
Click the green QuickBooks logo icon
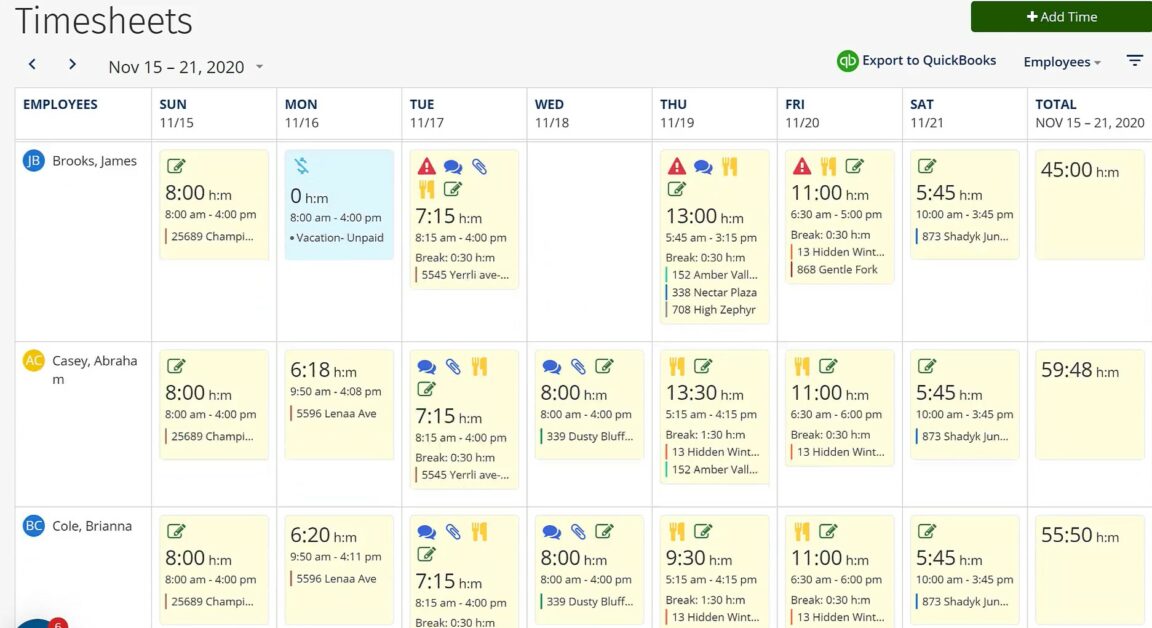click(846, 61)
